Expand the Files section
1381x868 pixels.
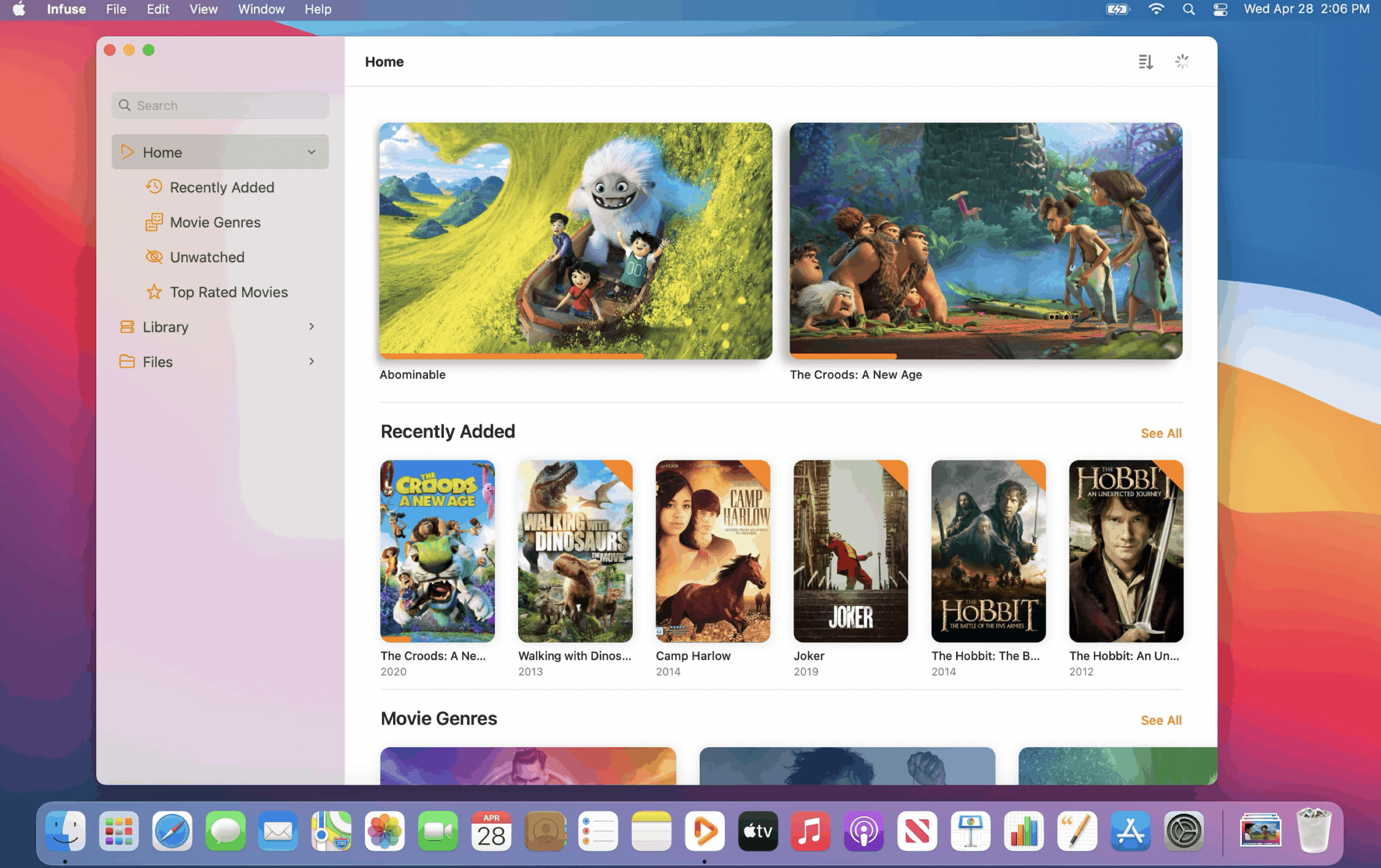(x=312, y=362)
